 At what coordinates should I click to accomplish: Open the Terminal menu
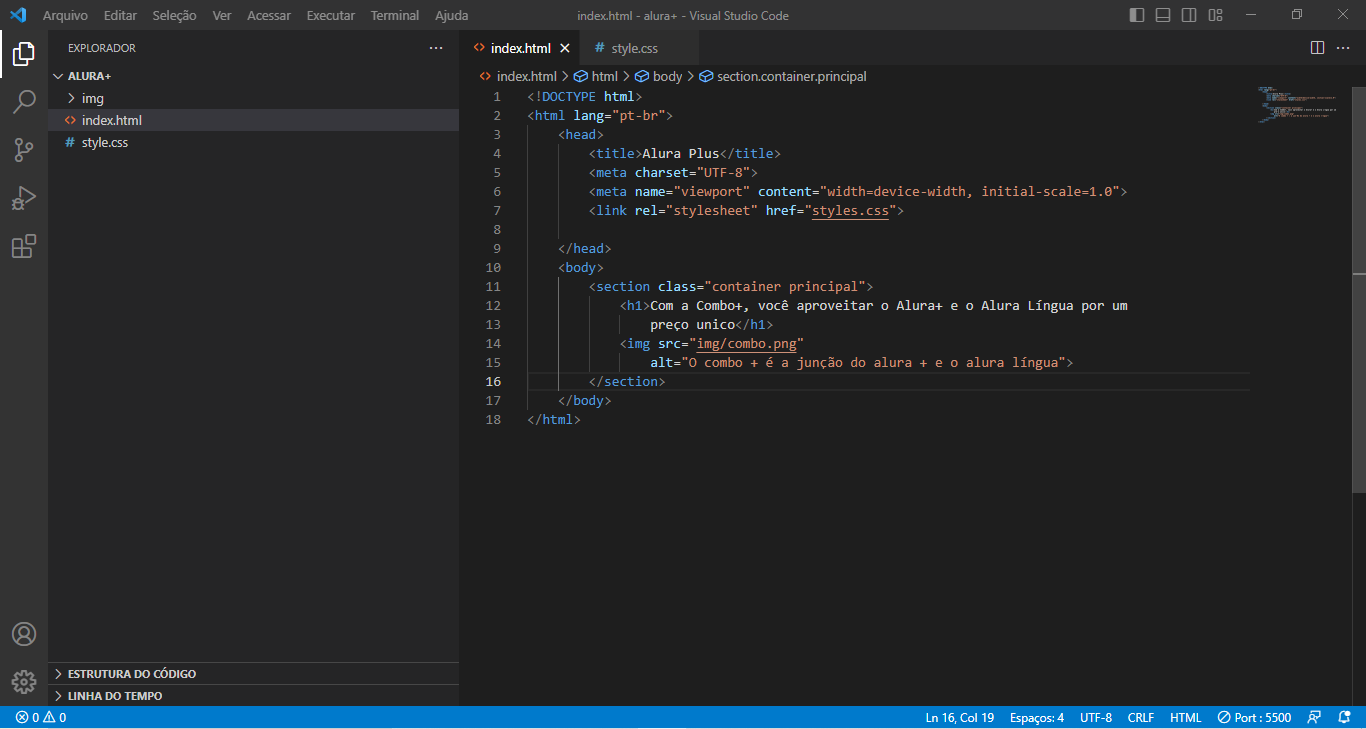[395, 16]
